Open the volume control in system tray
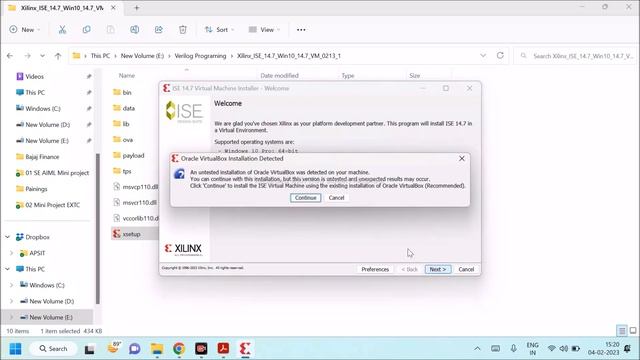 (563, 349)
